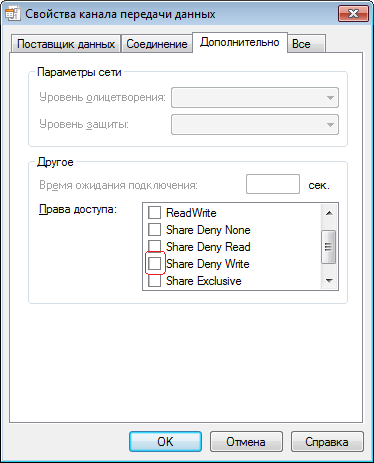374x463 pixels.
Task: Check the Share Deny Read option
Action: [154, 247]
